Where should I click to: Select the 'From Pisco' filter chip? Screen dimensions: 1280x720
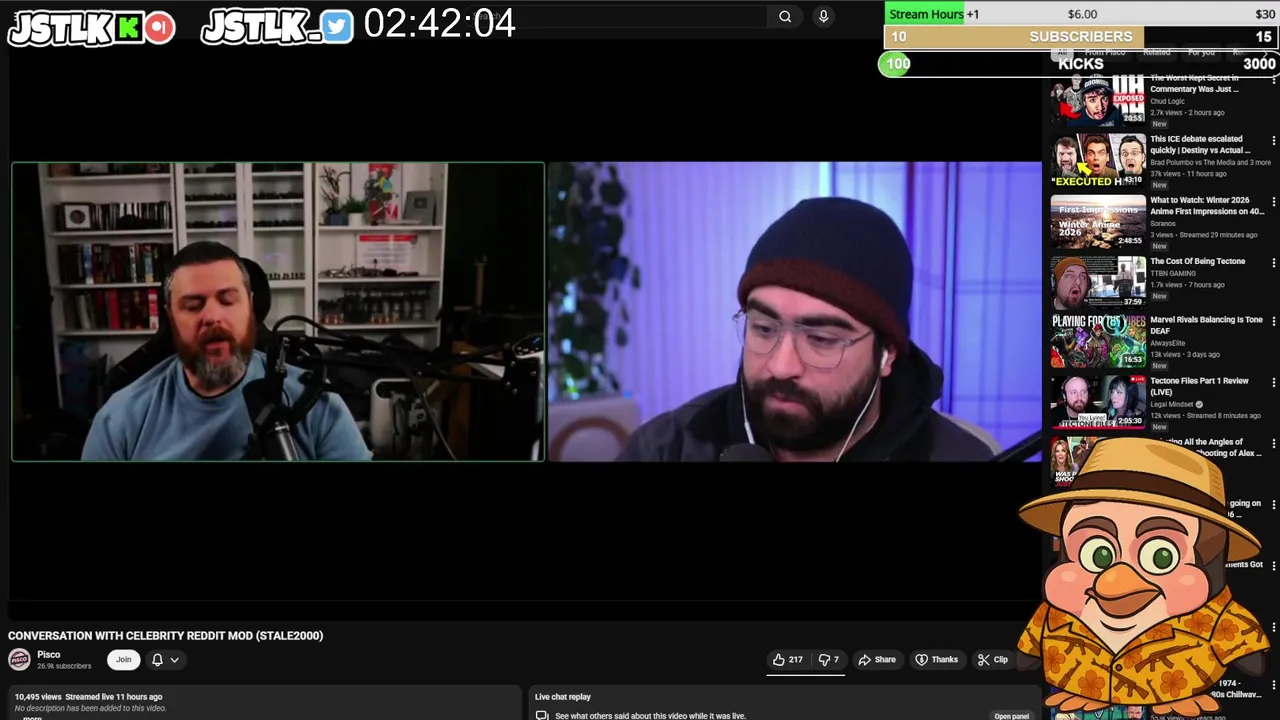pyautogui.click(x=1104, y=52)
